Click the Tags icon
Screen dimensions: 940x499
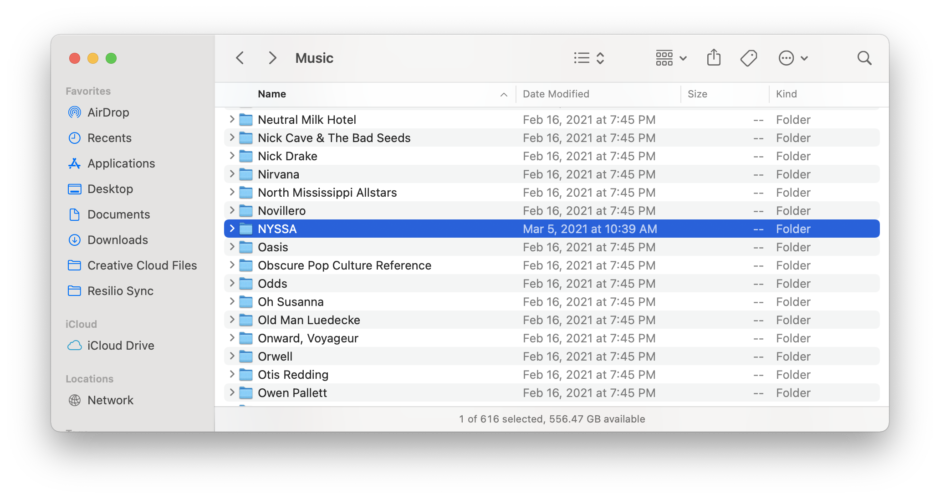coord(748,58)
